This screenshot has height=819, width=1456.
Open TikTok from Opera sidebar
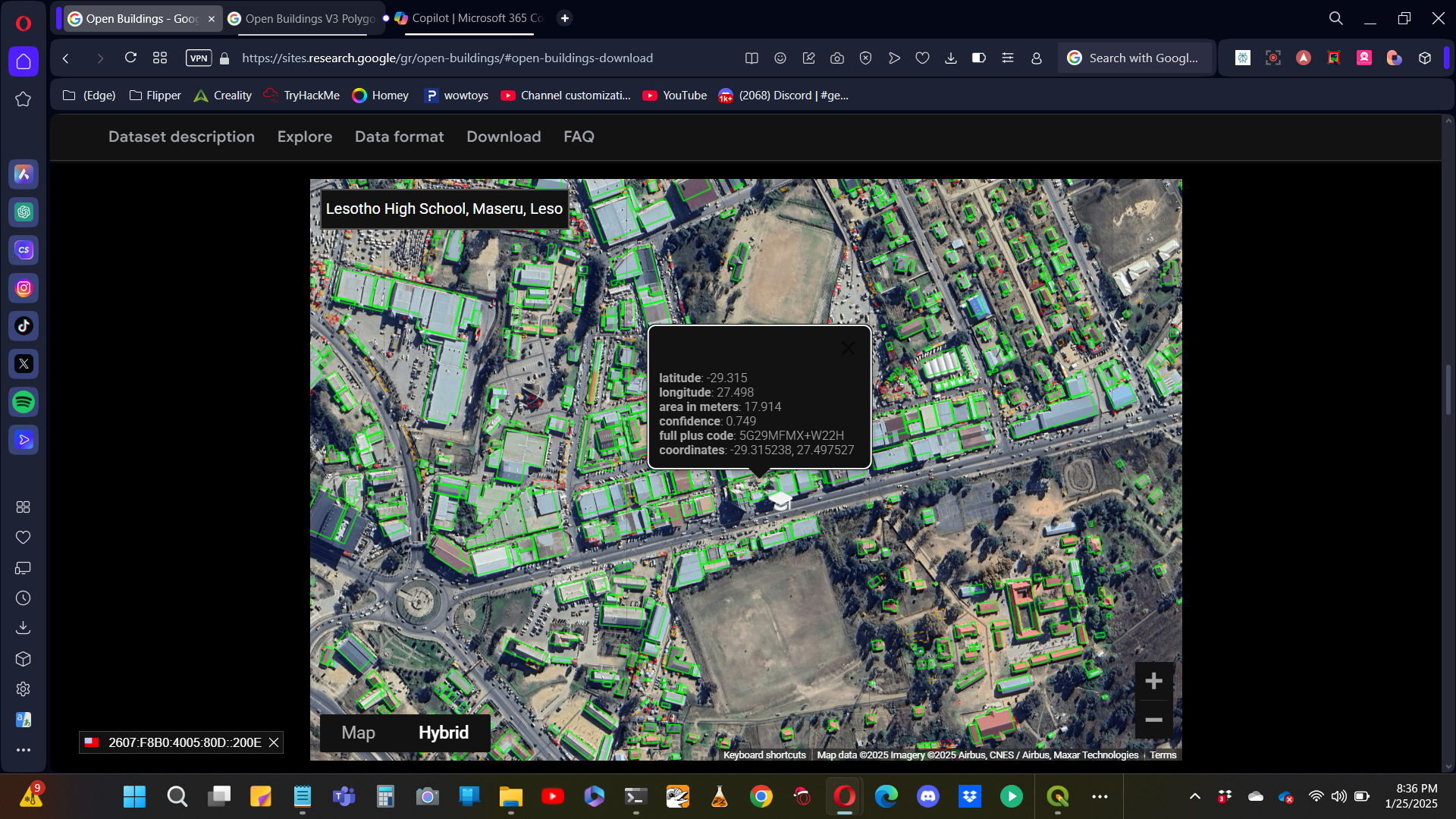click(24, 326)
